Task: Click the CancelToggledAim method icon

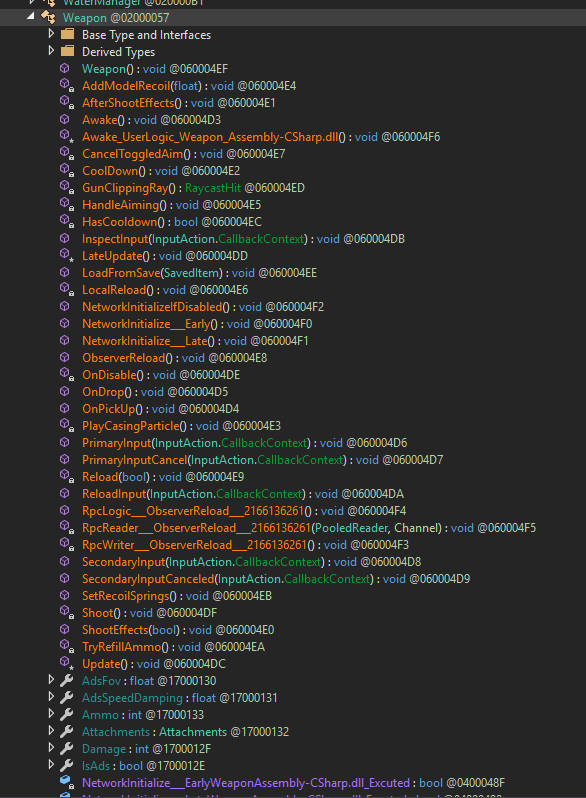Action: point(67,153)
